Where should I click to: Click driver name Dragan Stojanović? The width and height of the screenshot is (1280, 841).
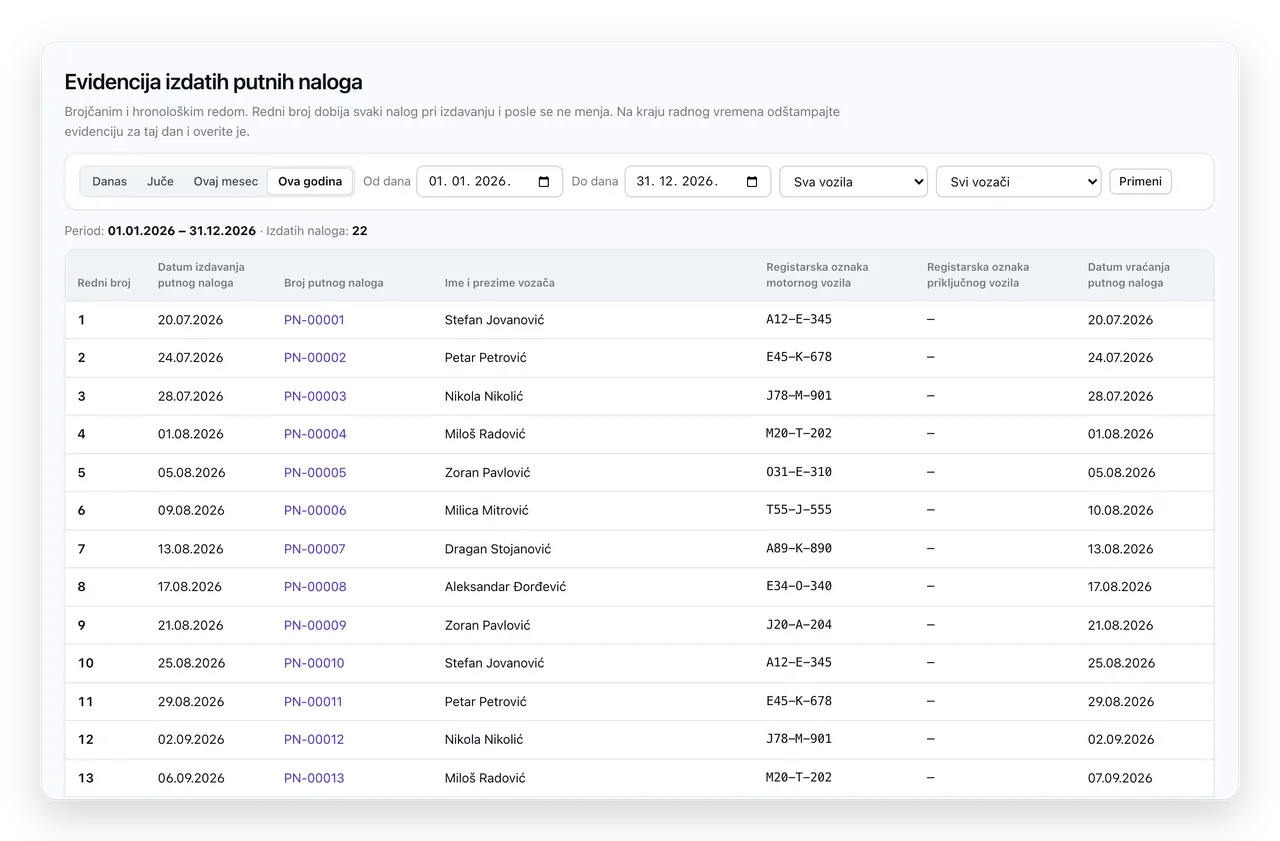(498, 549)
